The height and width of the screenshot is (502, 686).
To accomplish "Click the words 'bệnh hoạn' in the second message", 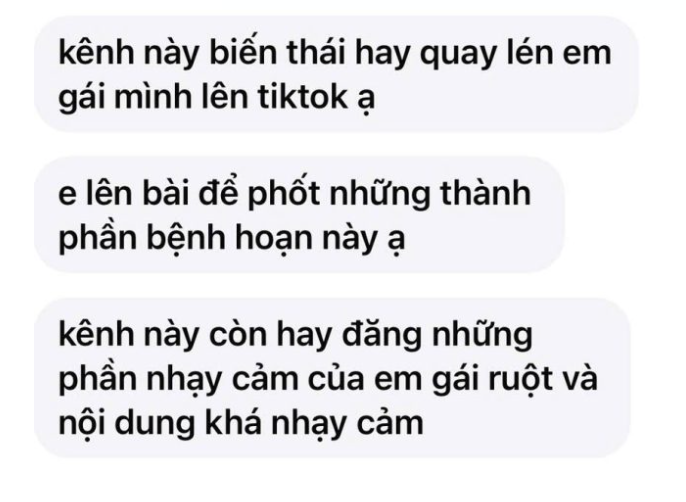I will click(x=228, y=239).
